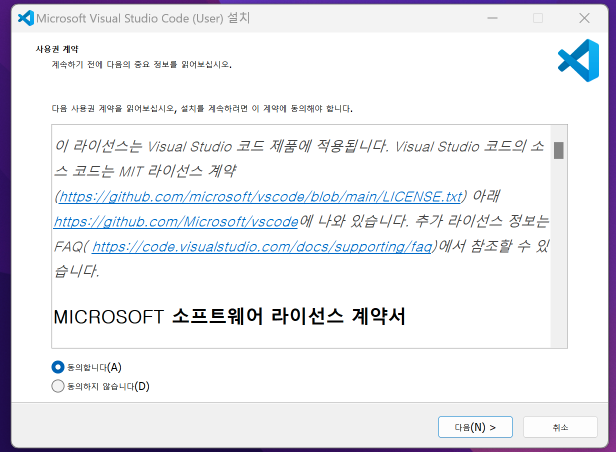Click the 다음(N) > next button
Viewport: 616px width, 452px height.
tap(475, 427)
